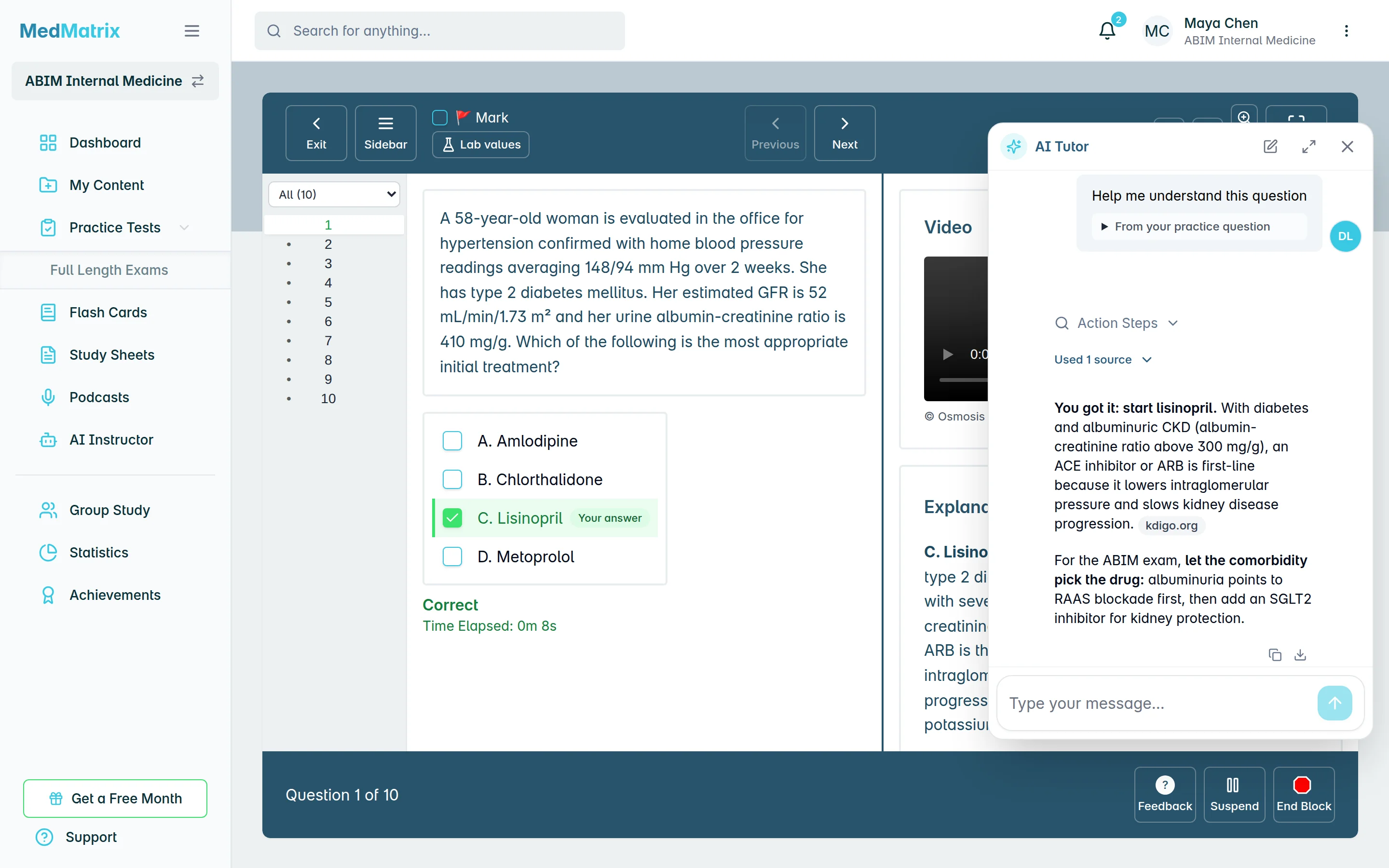Close the AI Tutor panel
This screenshot has width=1389, height=868.
[x=1347, y=147]
